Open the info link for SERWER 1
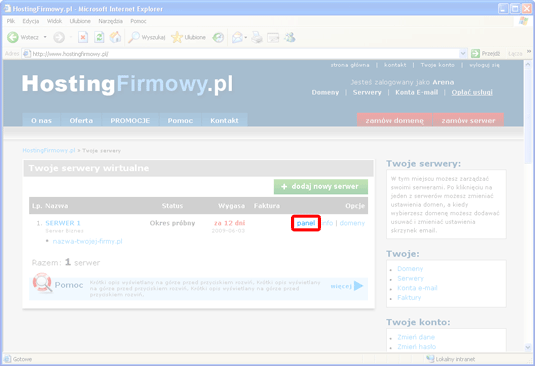This screenshot has width=535, height=366. 328,223
